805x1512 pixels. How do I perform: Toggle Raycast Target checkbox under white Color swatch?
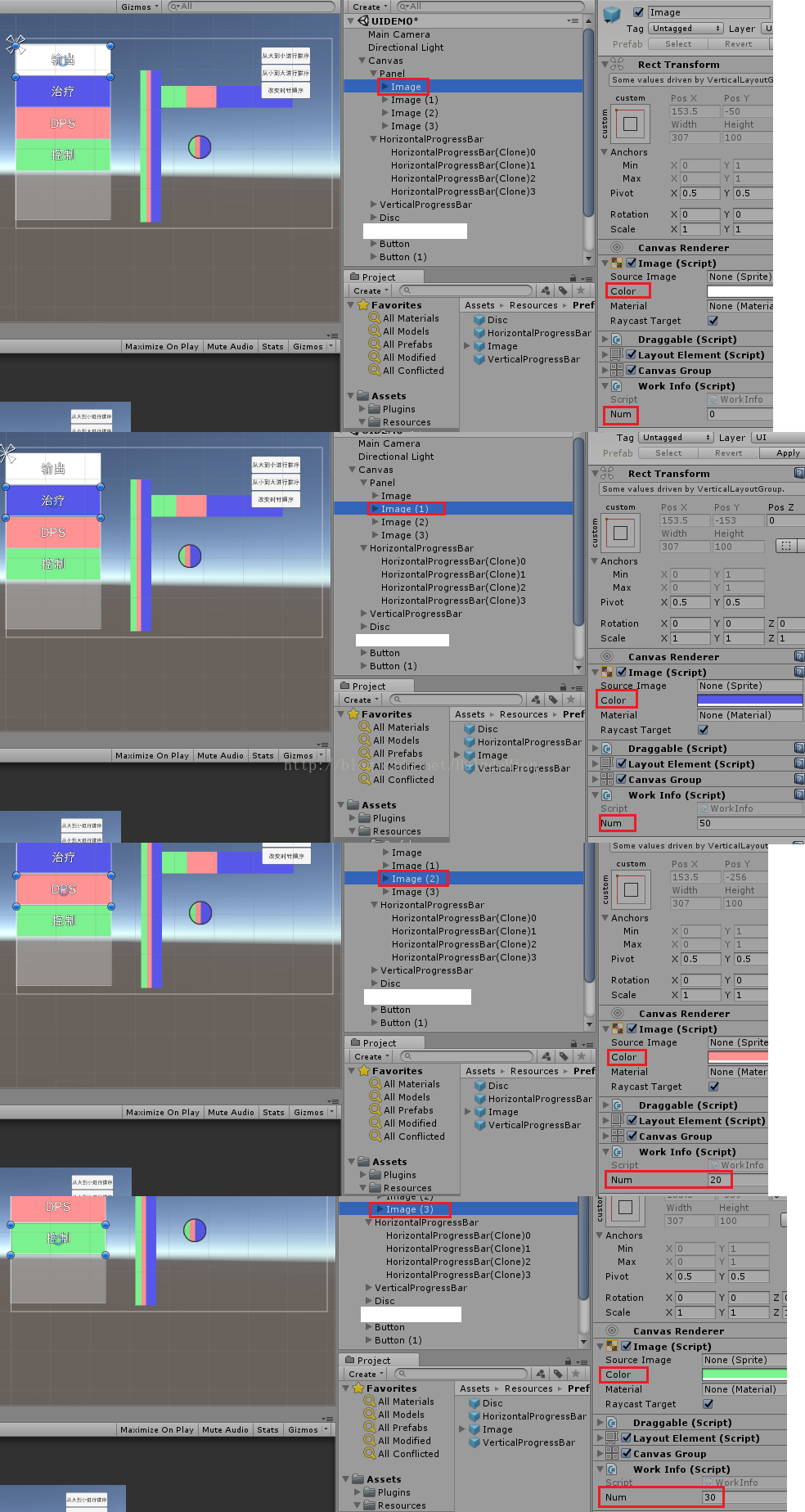coord(713,321)
